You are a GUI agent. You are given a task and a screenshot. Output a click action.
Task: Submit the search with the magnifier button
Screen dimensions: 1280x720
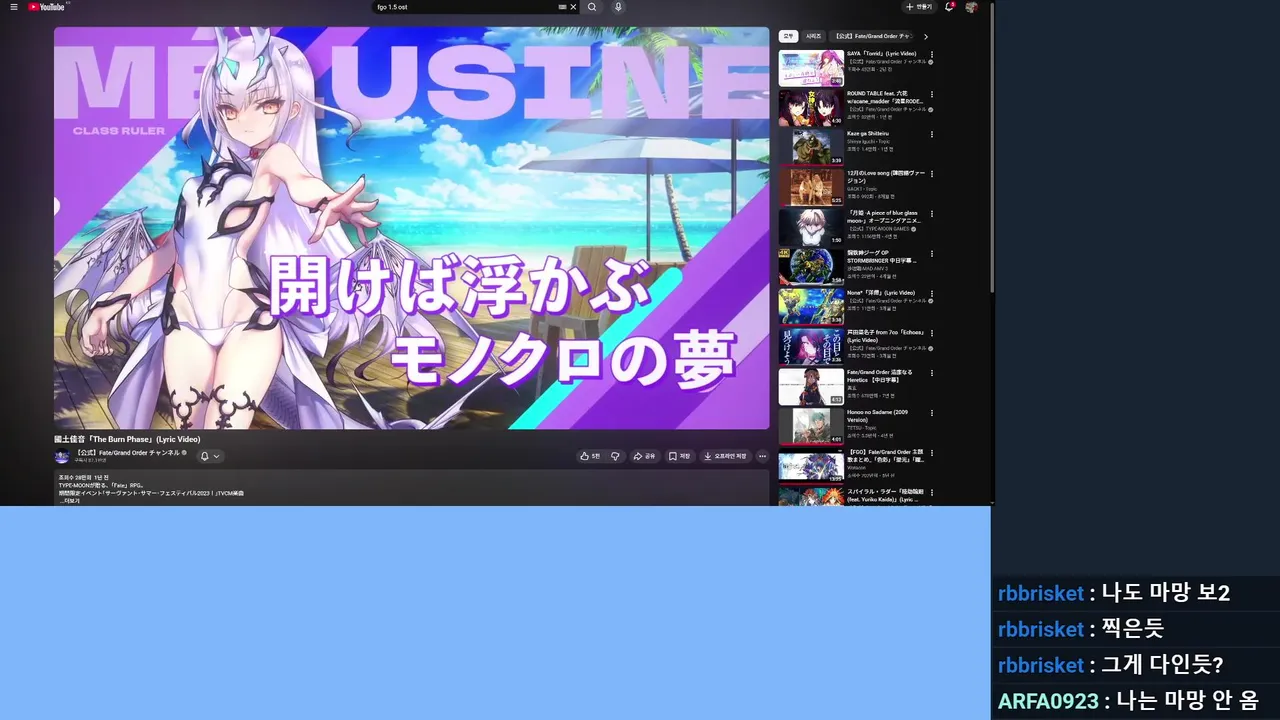[x=592, y=7]
